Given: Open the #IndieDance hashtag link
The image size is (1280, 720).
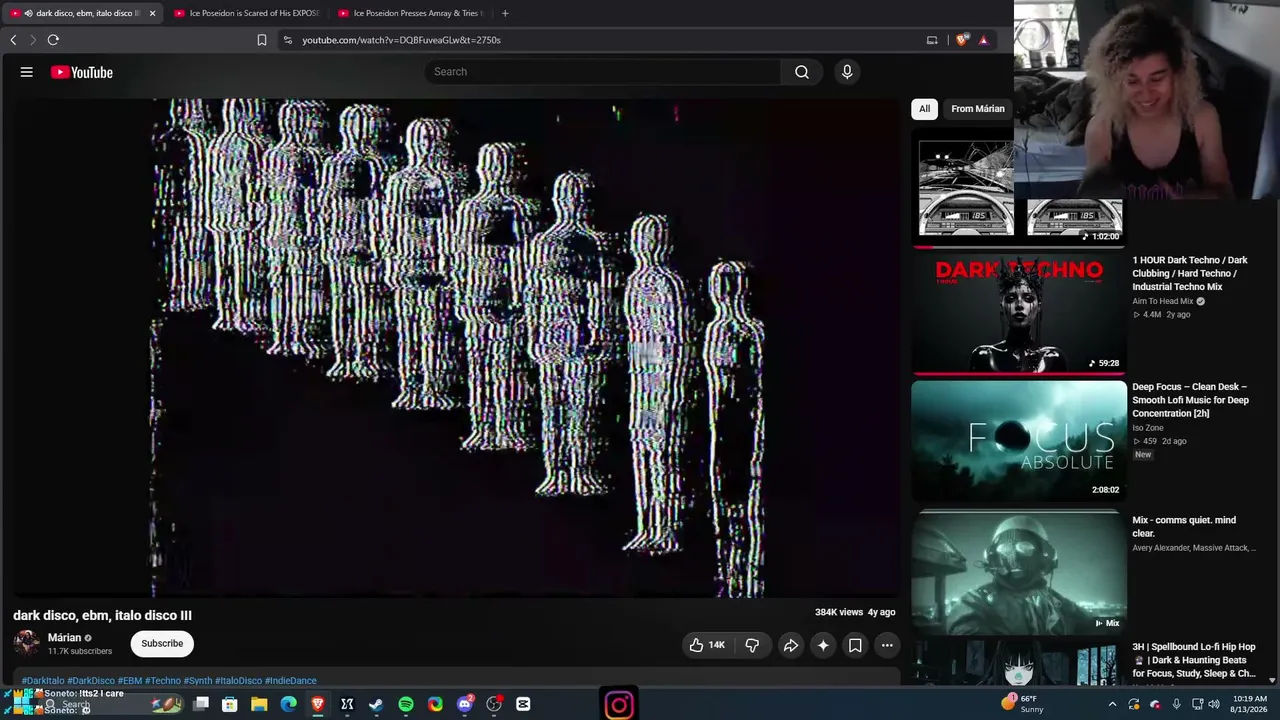Looking at the screenshot, I should tap(291, 681).
